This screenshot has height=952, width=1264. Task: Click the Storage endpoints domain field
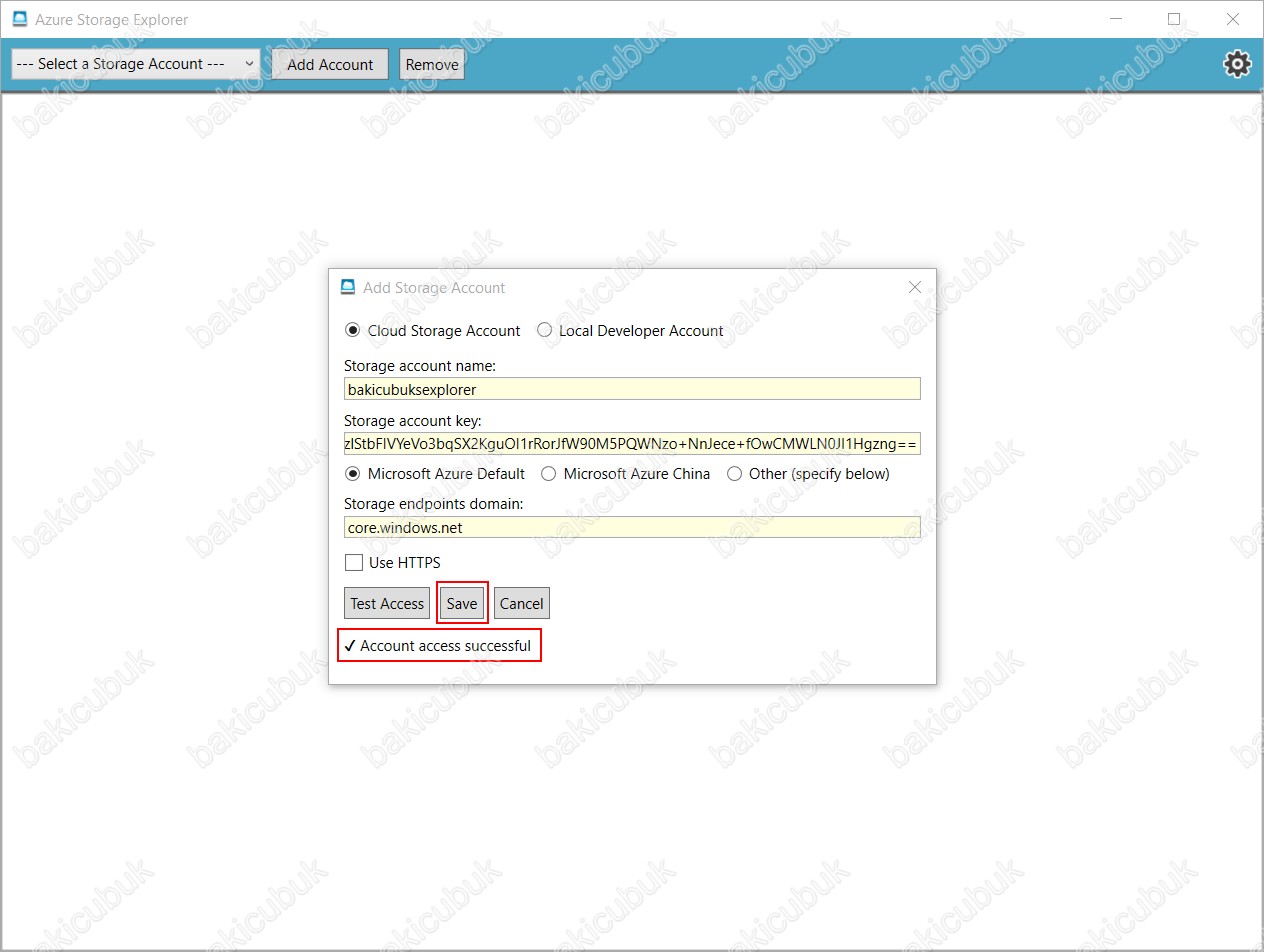coord(632,527)
